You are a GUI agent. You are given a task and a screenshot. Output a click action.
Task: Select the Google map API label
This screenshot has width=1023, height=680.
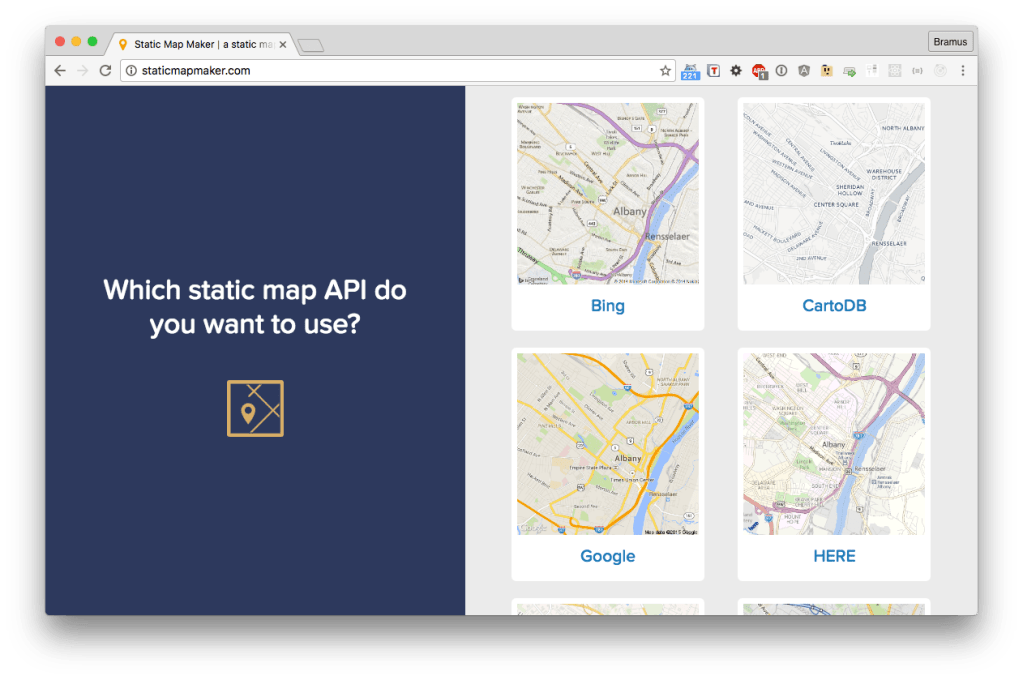[607, 556]
